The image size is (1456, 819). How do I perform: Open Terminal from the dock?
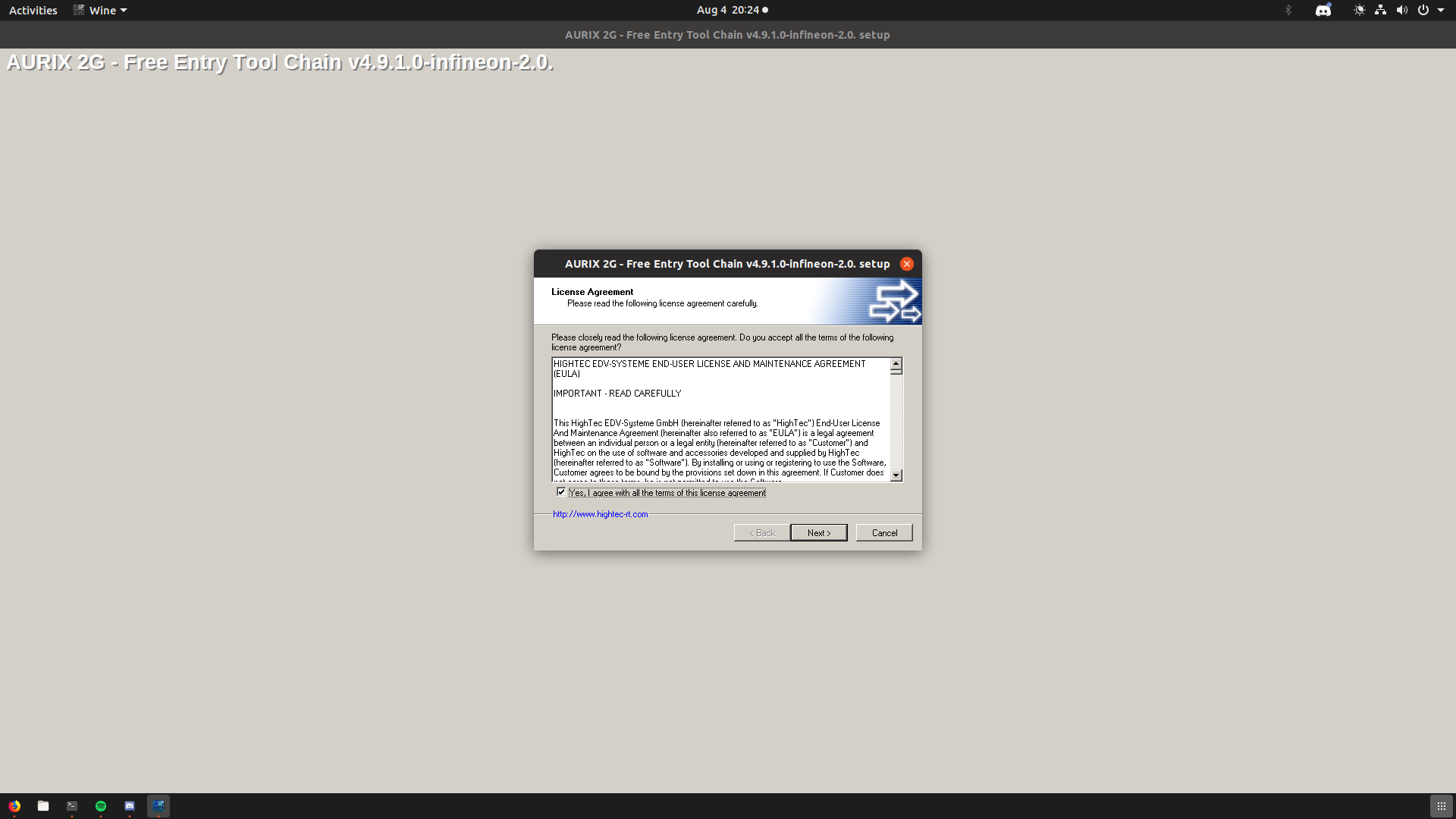pos(72,806)
